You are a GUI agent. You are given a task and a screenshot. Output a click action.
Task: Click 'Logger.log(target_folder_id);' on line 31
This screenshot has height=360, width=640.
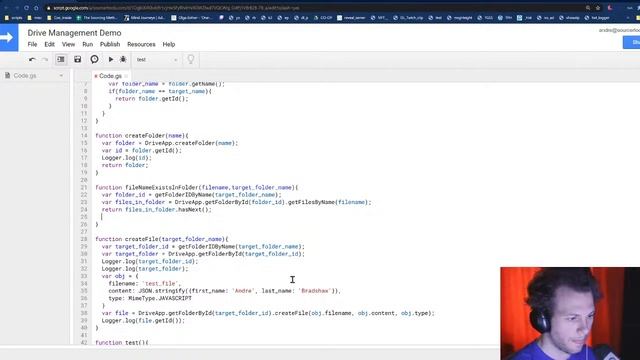tap(150, 261)
